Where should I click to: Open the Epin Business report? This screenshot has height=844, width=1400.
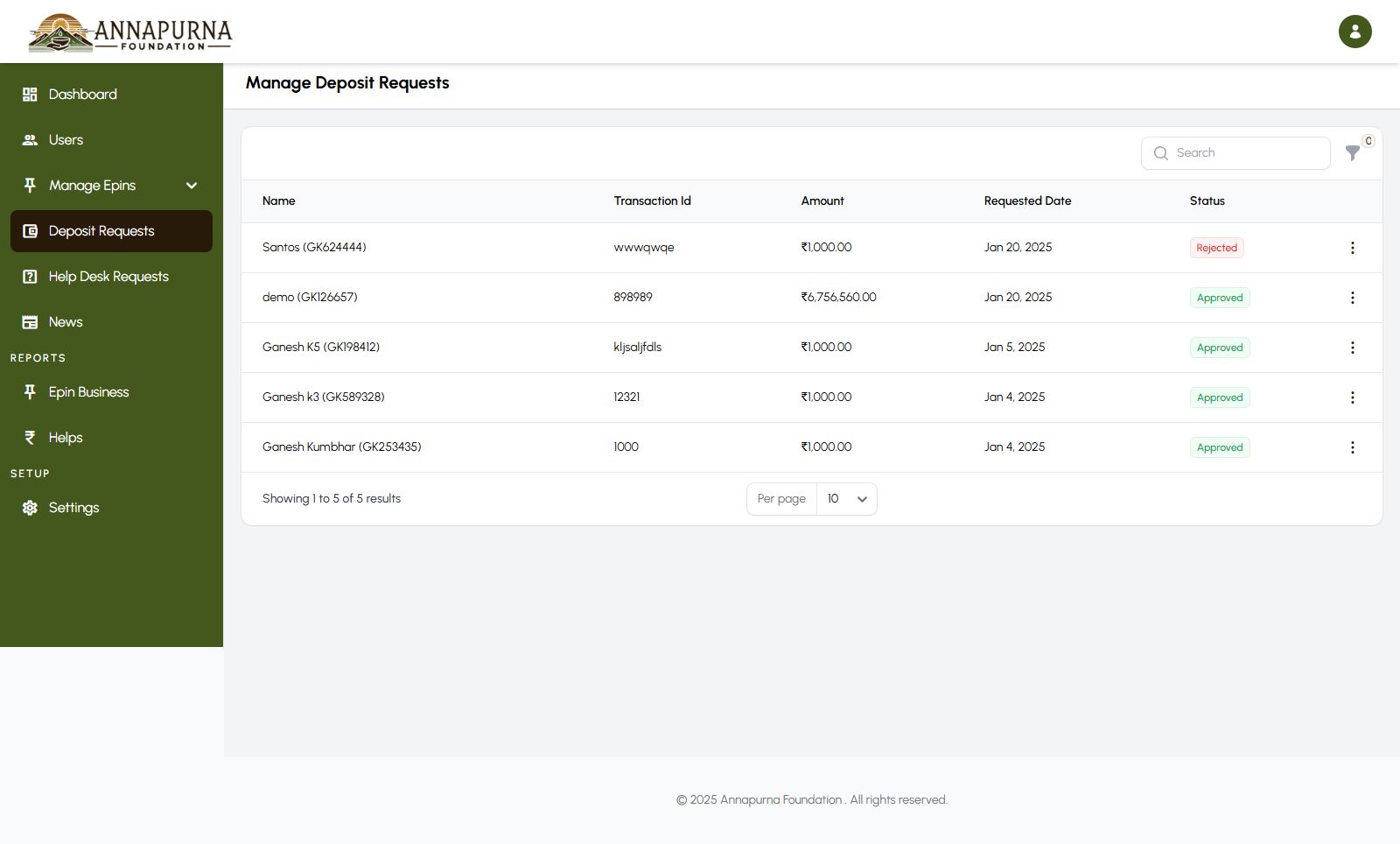(88, 392)
